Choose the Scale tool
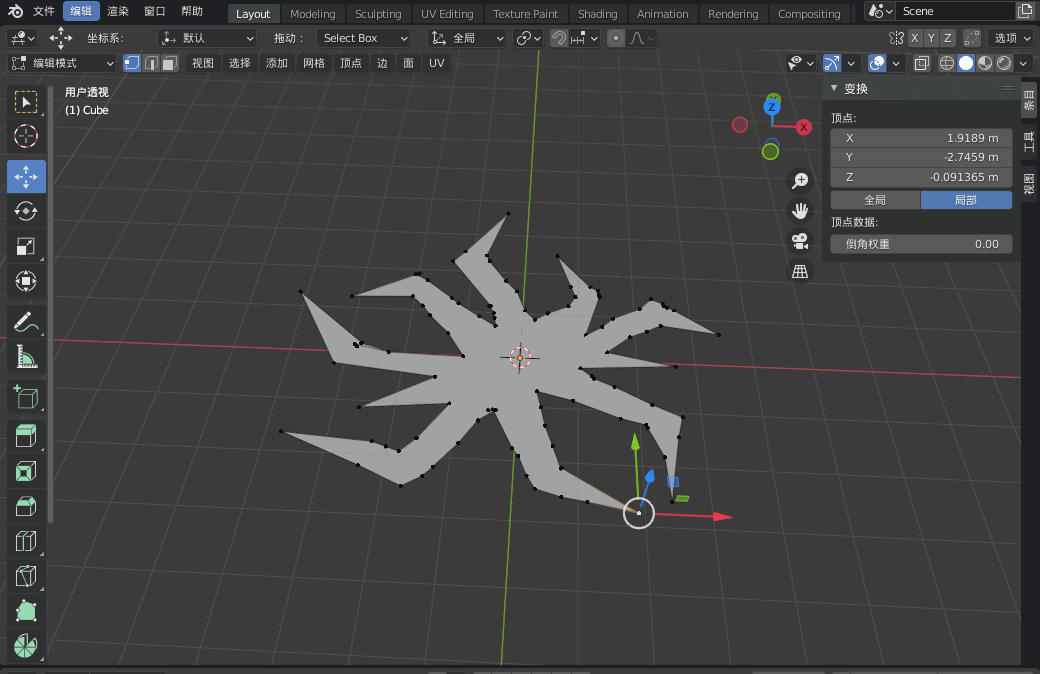This screenshot has height=674, width=1040. [x=26, y=246]
